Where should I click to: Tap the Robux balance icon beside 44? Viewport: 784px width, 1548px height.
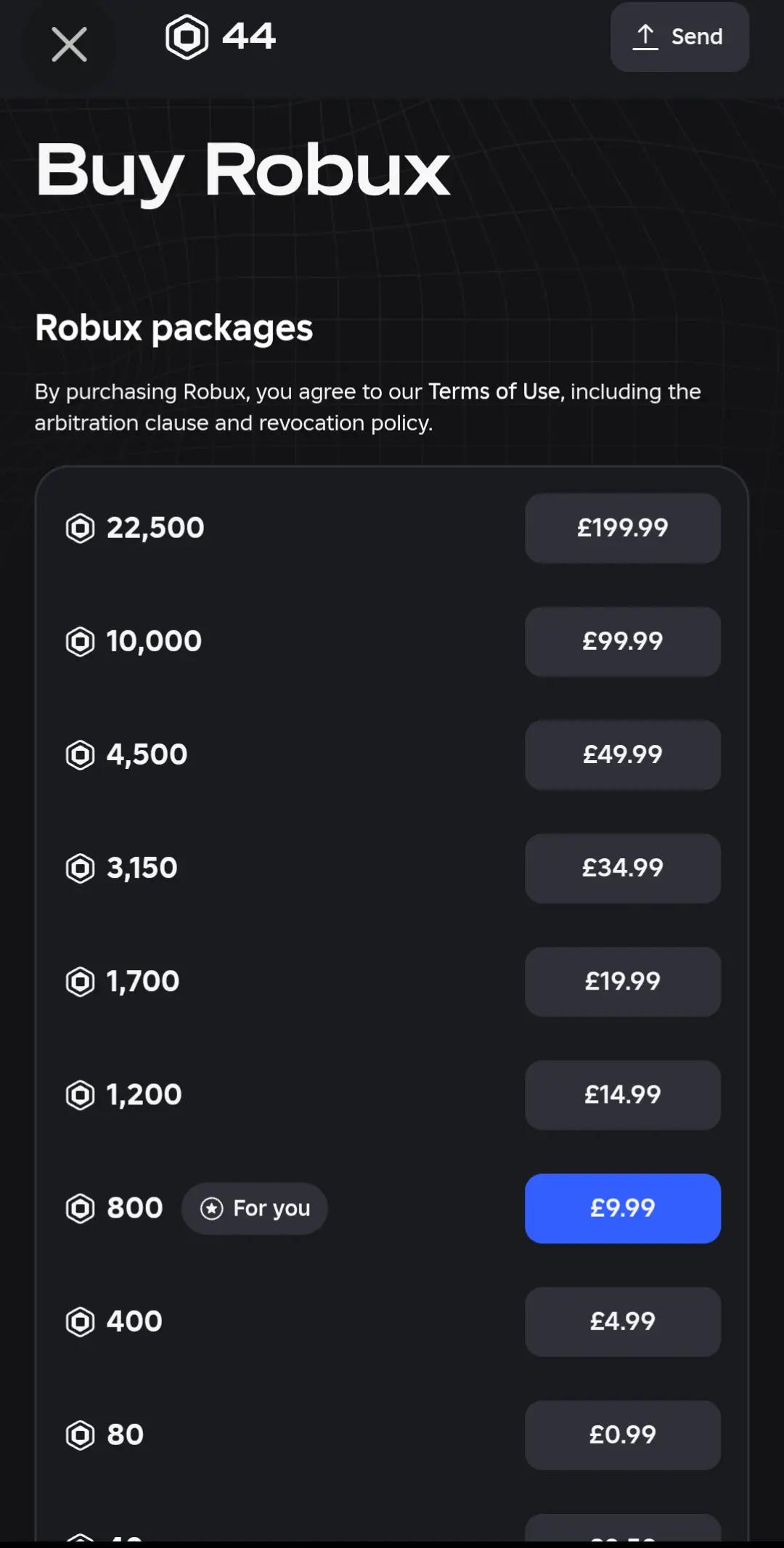point(187,37)
